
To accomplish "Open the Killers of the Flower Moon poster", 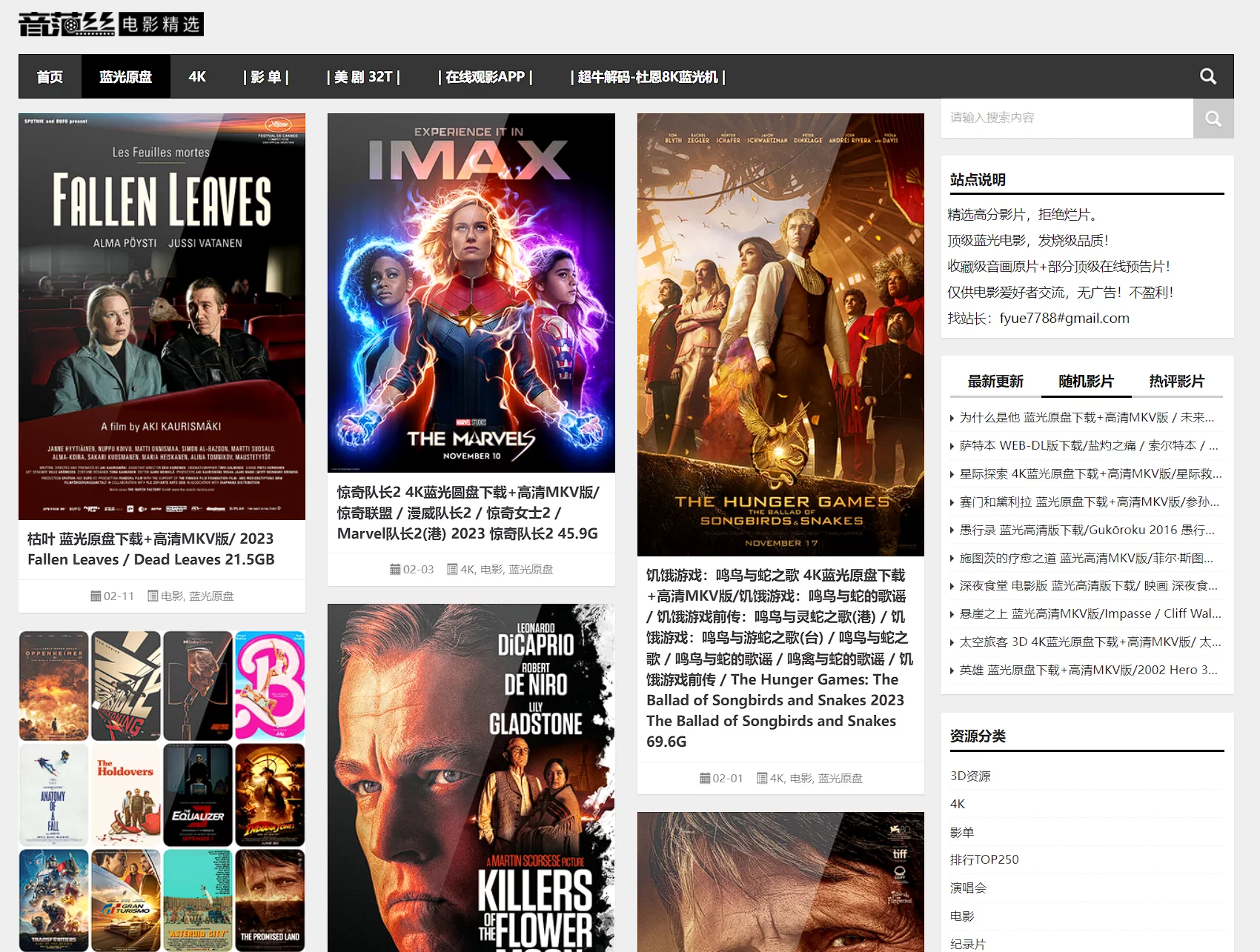I will (471, 778).
